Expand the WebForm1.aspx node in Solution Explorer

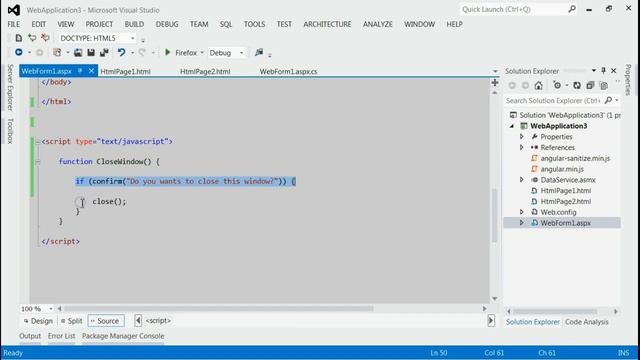(522, 223)
